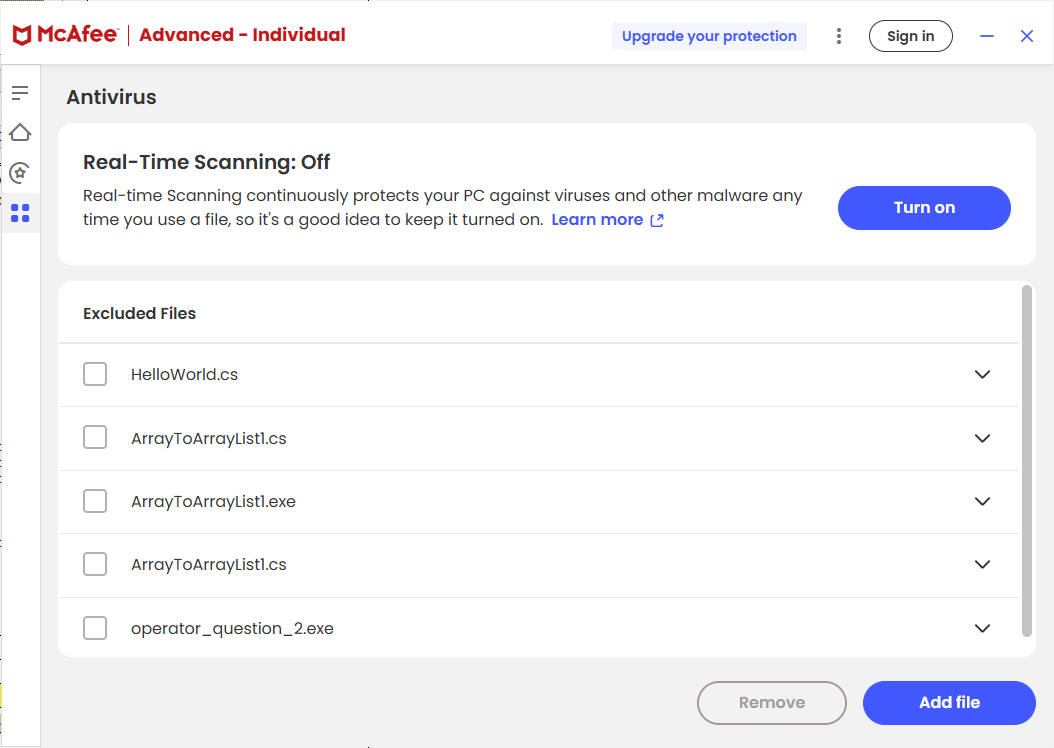Minimize the McAfee window
Viewport: 1054px width, 748px height.
(x=986, y=36)
